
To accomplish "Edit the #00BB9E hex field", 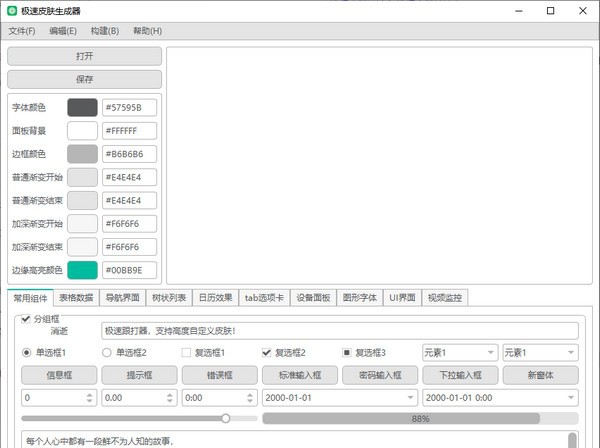I will [129, 270].
